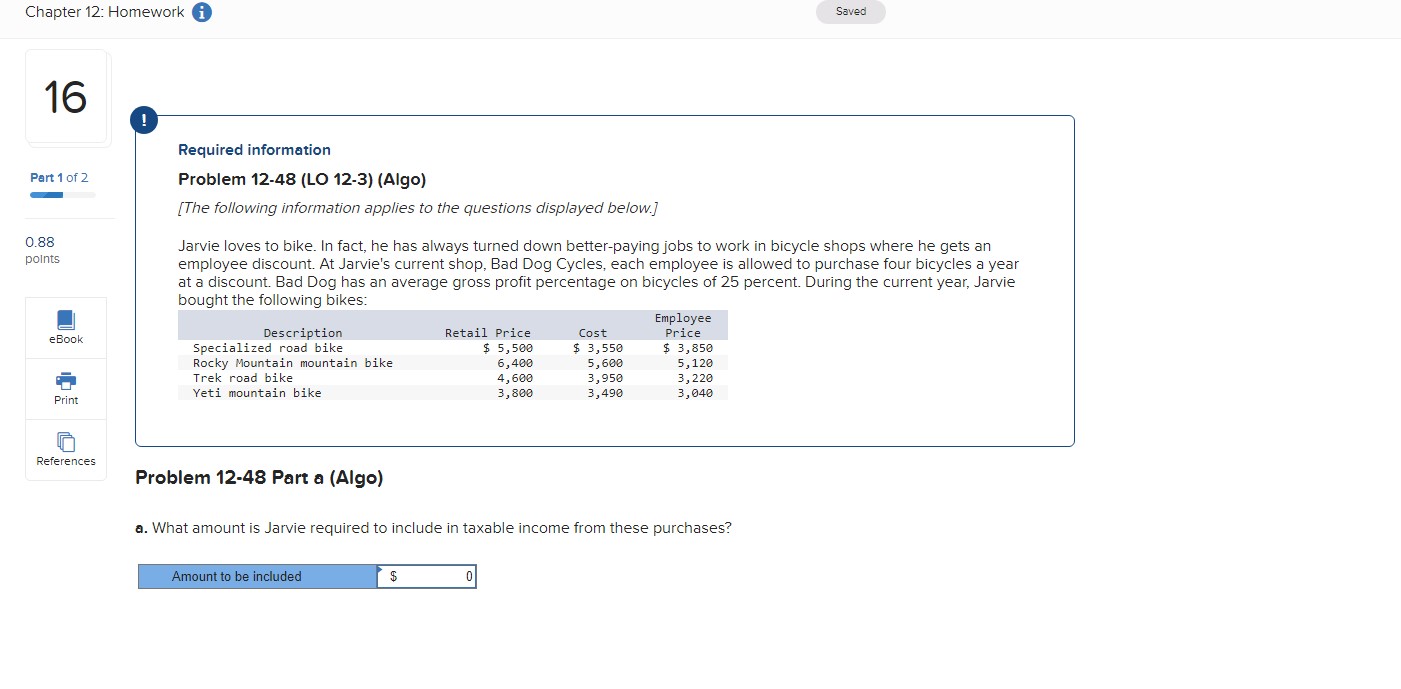Image resolution: width=1401 pixels, height=689 pixels.
Task: Click the 5,600 cost cell
Action: 605,363
